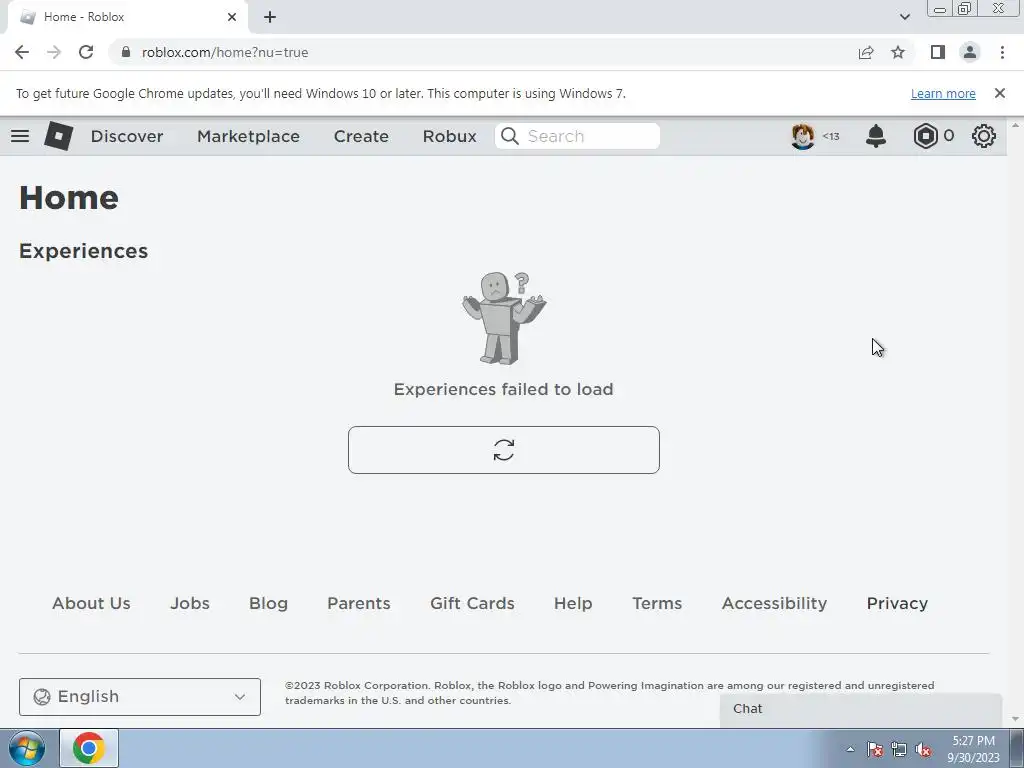Expand the English language dropdown
Viewport: 1024px width, 768px height.
pyautogui.click(x=140, y=697)
